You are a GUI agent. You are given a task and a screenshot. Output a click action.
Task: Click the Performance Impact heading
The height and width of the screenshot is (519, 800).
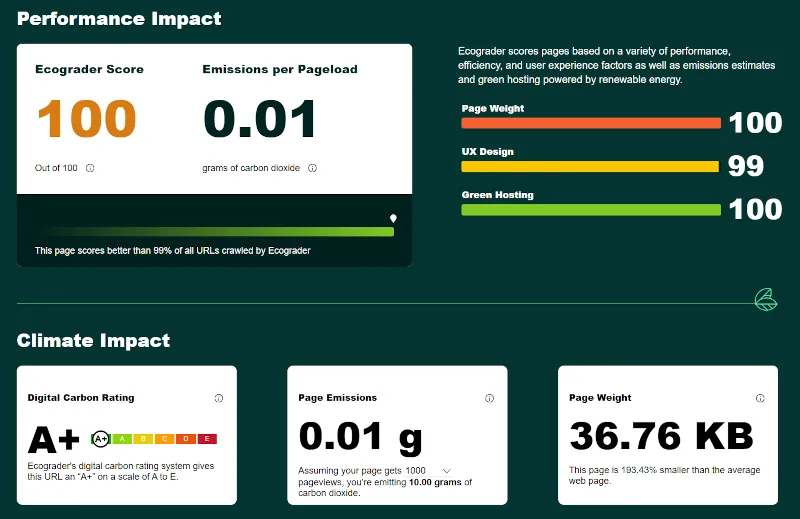tap(119, 19)
